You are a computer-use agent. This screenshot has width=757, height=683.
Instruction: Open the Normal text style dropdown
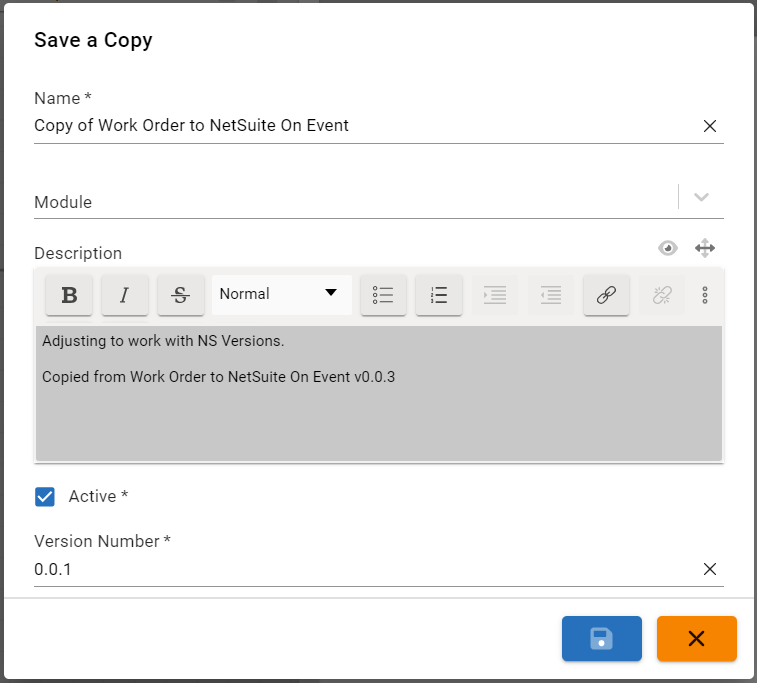[281, 294]
